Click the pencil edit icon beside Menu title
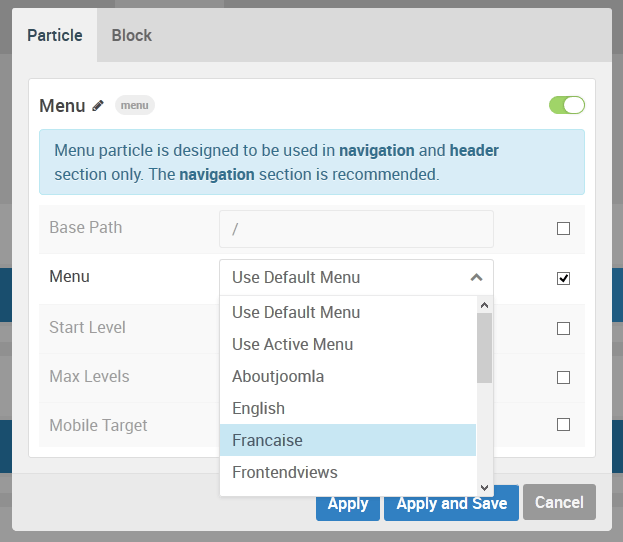 point(98,105)
